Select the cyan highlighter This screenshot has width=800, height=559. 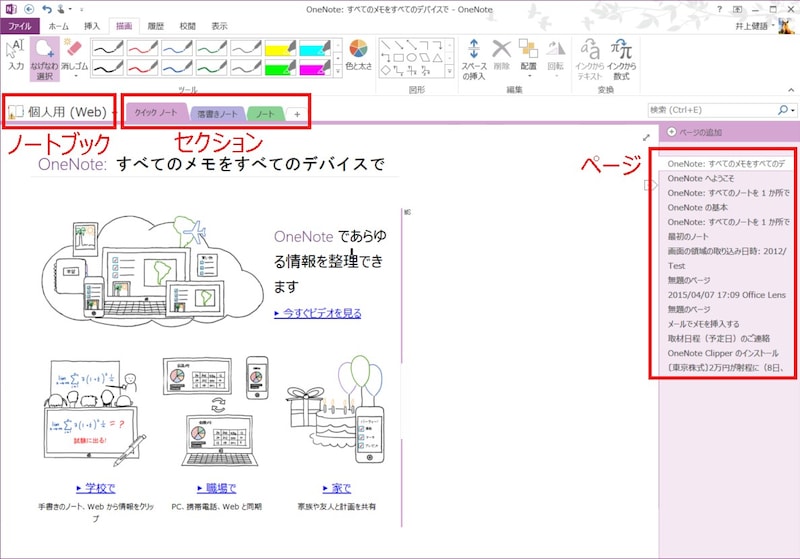(315, 48)
